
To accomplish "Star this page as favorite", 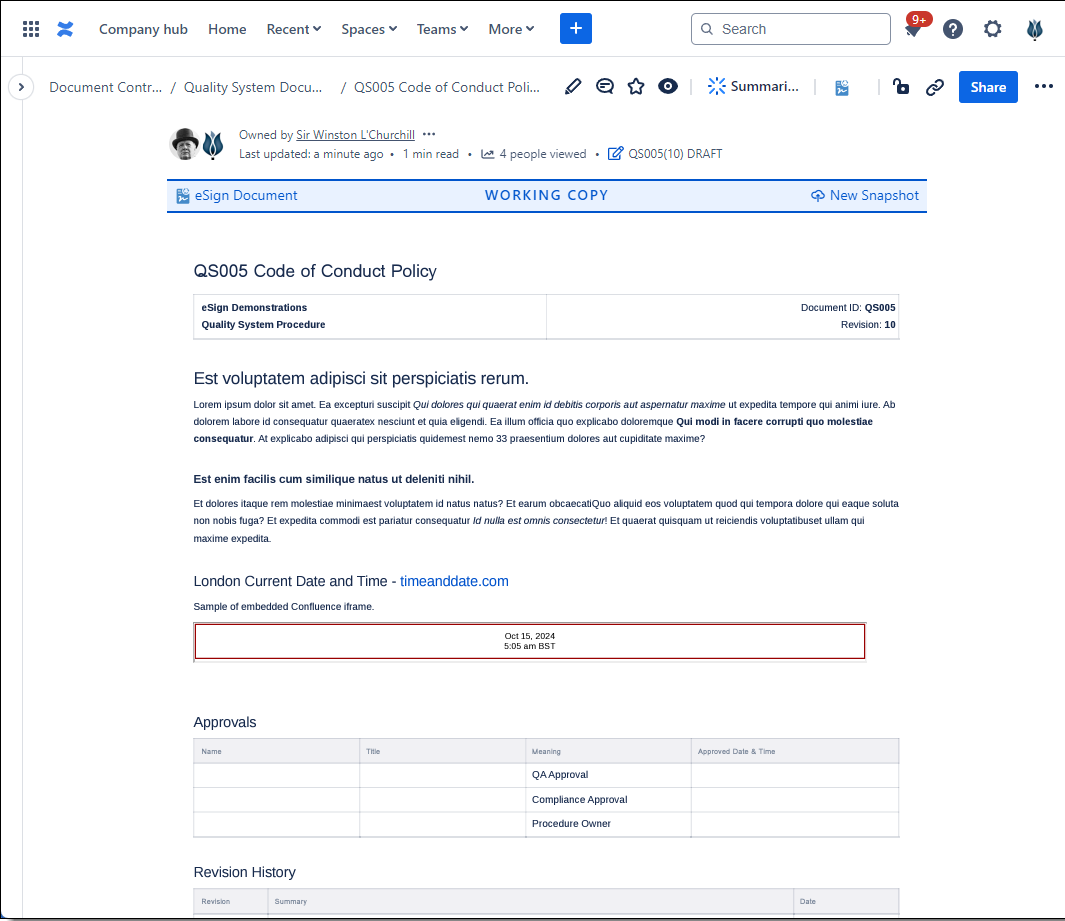I will tap(636, 87).
